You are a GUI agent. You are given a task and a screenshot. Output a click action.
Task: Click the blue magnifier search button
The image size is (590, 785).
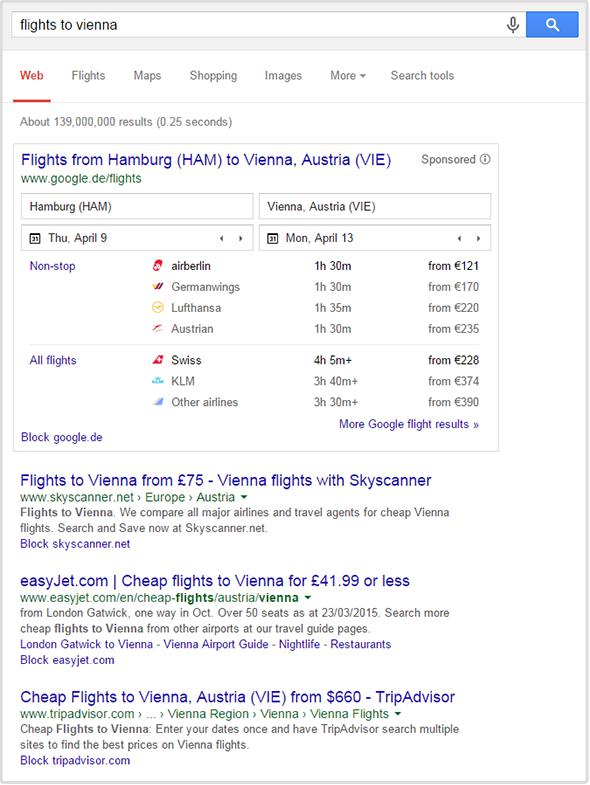coord(552,25)
